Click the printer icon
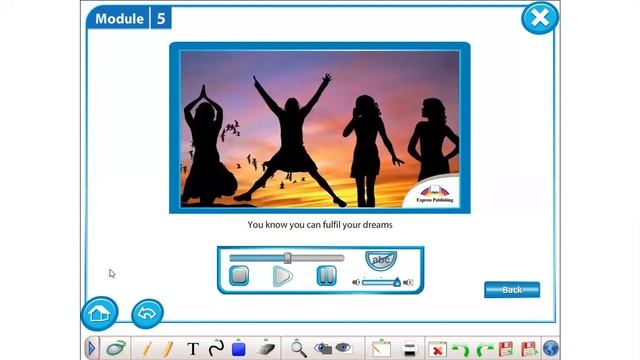Viewport: 640px width, 360px height. [409, 349]
